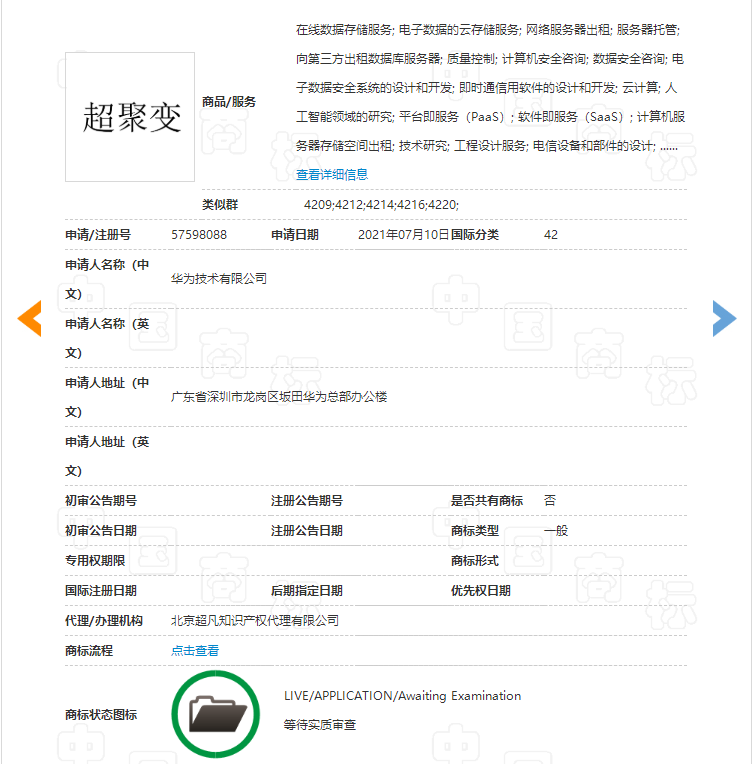Image resolution: width=753 pixels, height=764 pixels.
Task: Select application number 57598088
Action: point(199,235)
